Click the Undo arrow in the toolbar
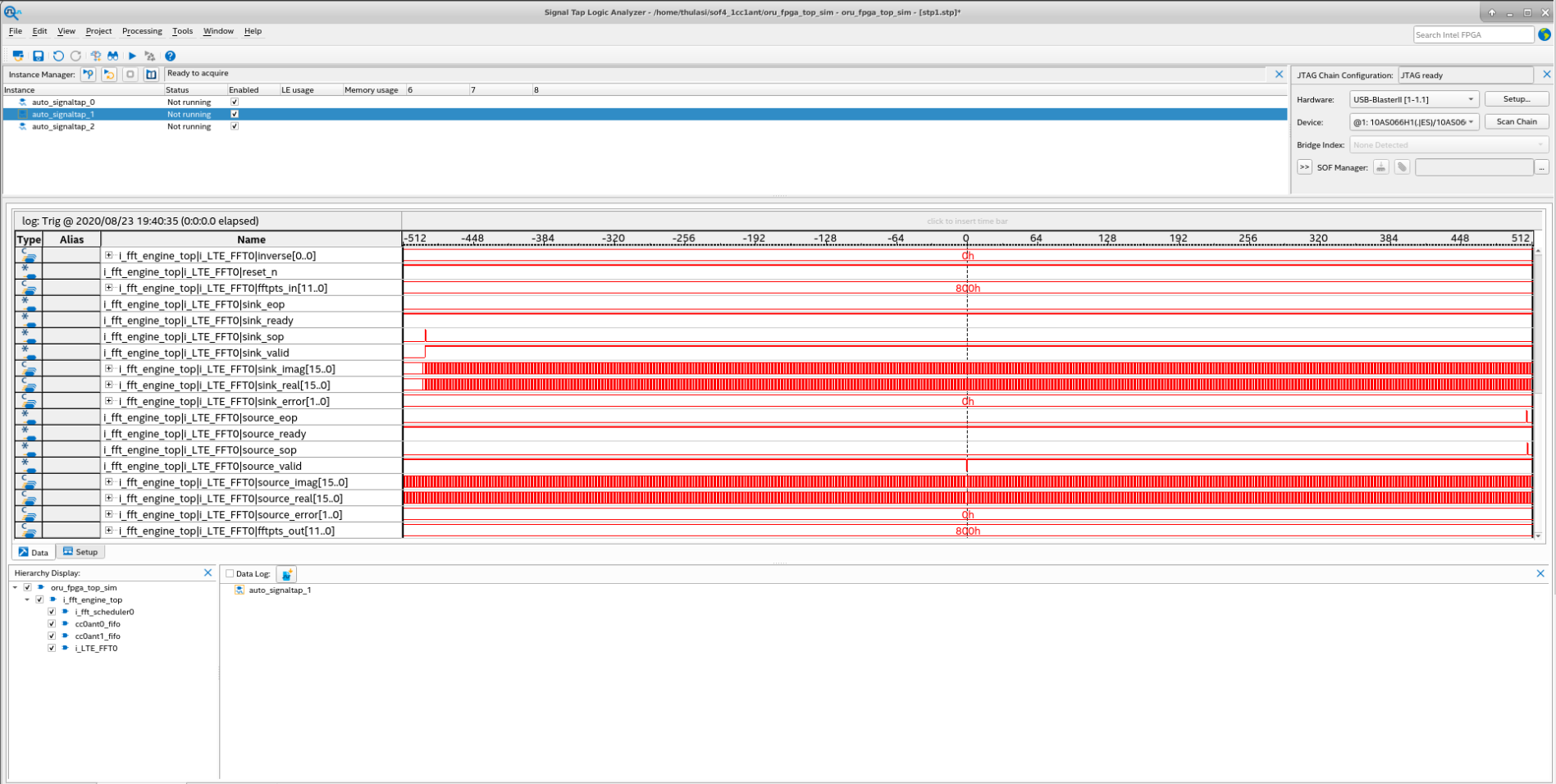The image size is (1556, 784). (58, 56)
